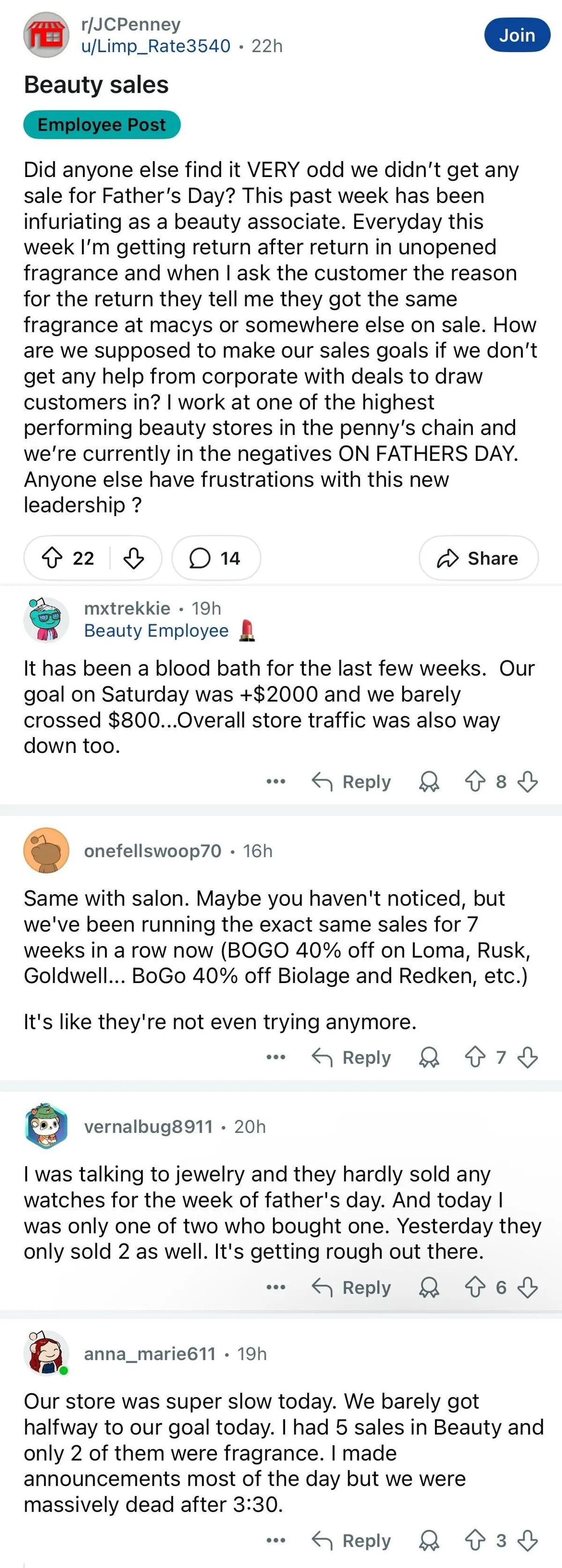Open the r/JCPenney community avatar
This screenshot has width=562, height=1568.
tap(46, 35)
